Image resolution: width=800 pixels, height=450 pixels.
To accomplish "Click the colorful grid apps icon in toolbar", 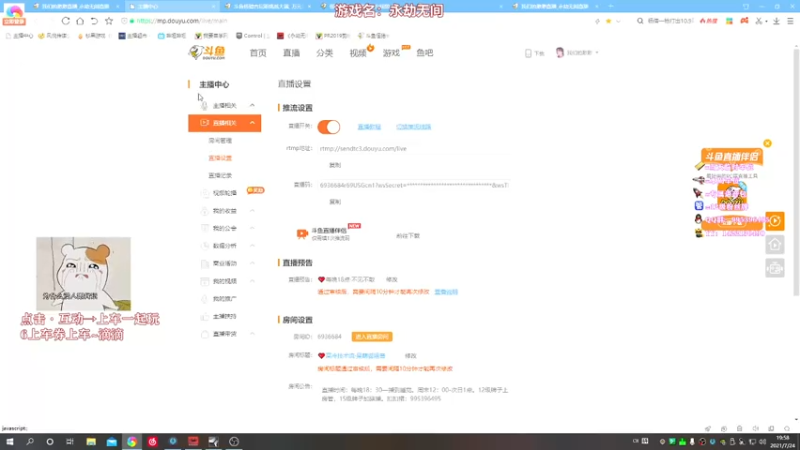I will coord(730,21).
